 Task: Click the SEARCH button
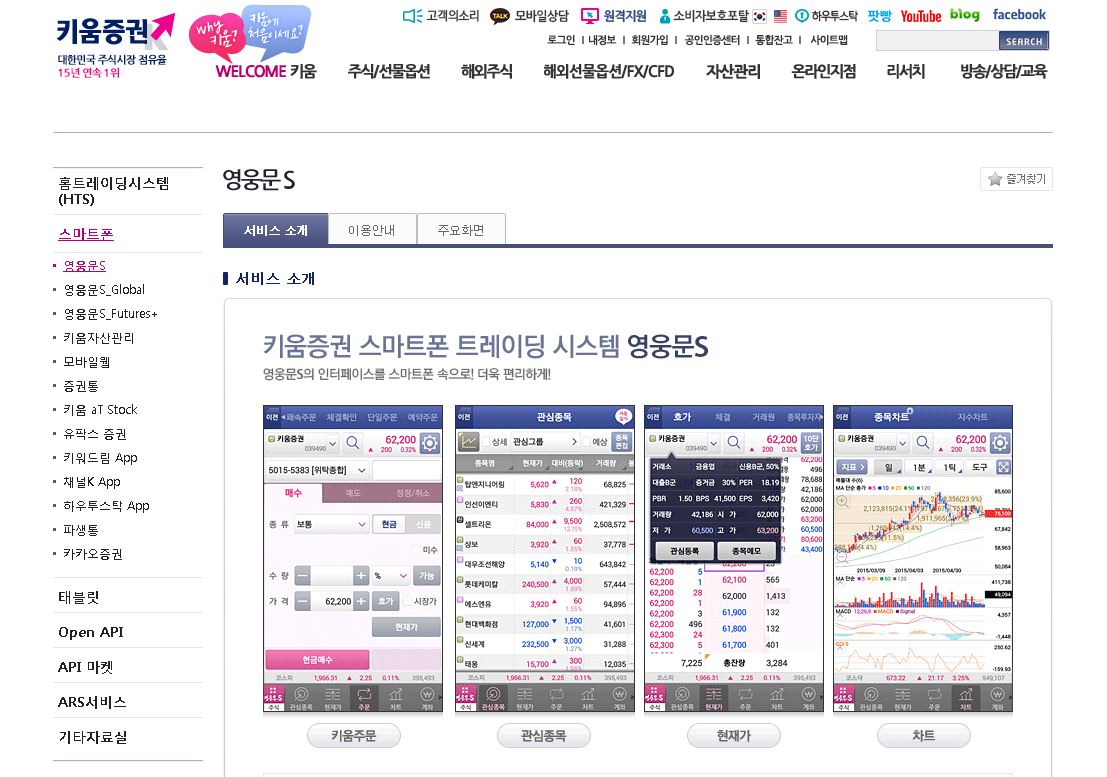pos(1024,41)
